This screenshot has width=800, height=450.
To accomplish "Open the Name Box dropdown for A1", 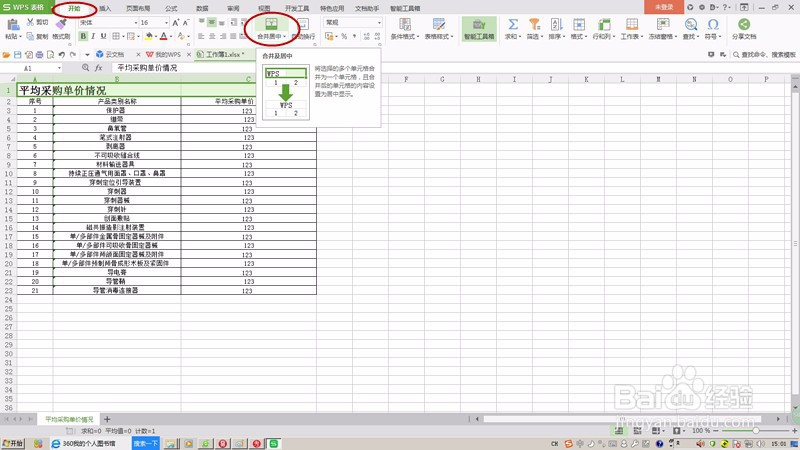I will pyautogui.click(x=59, y=68).
